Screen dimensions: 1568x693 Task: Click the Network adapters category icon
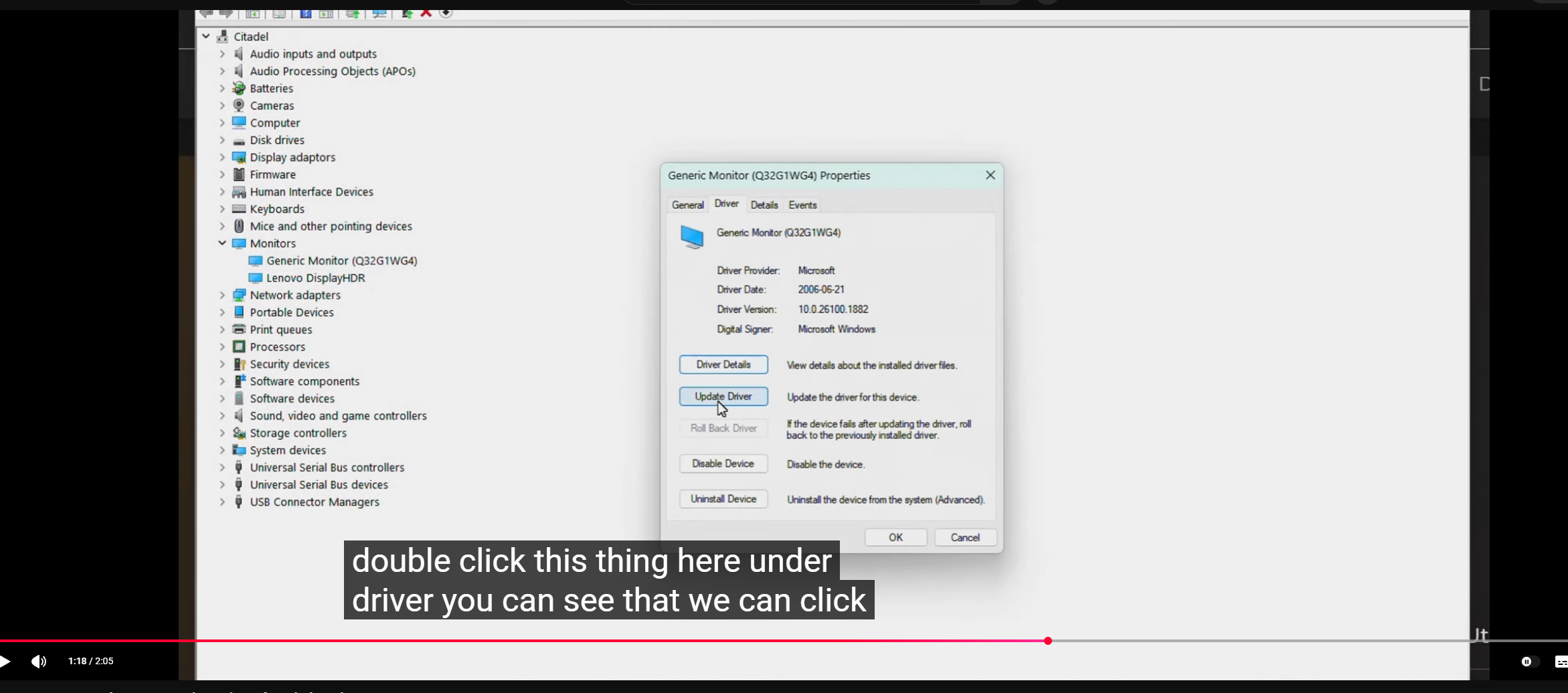pos(239,295)
